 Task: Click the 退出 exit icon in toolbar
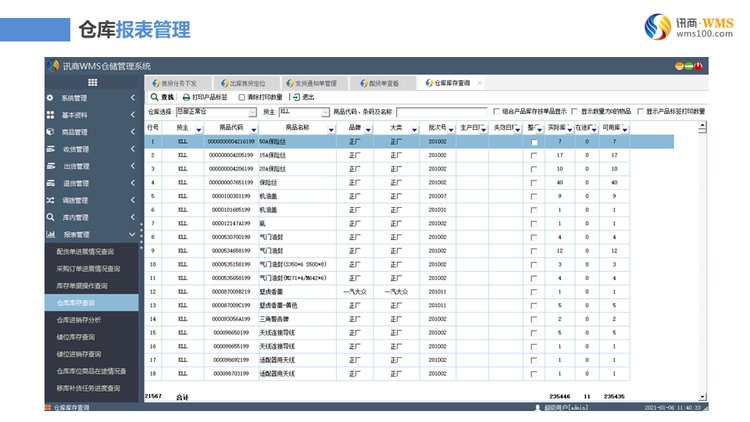(x=297, y=97)
